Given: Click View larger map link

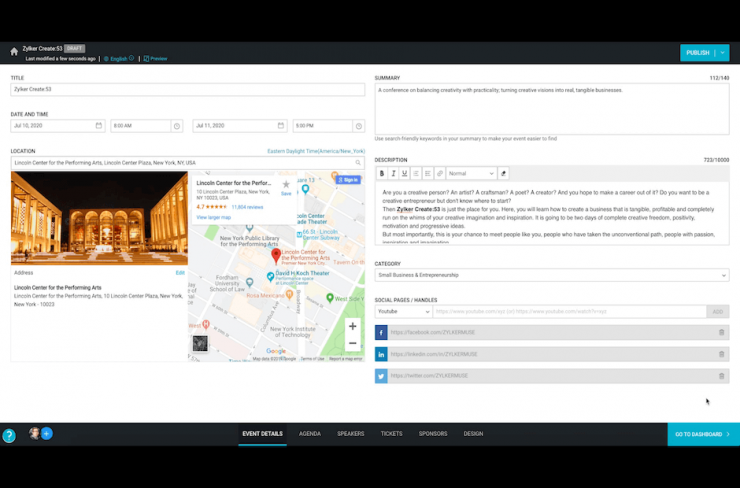Looking at the screenshot, I should point(213,218).
